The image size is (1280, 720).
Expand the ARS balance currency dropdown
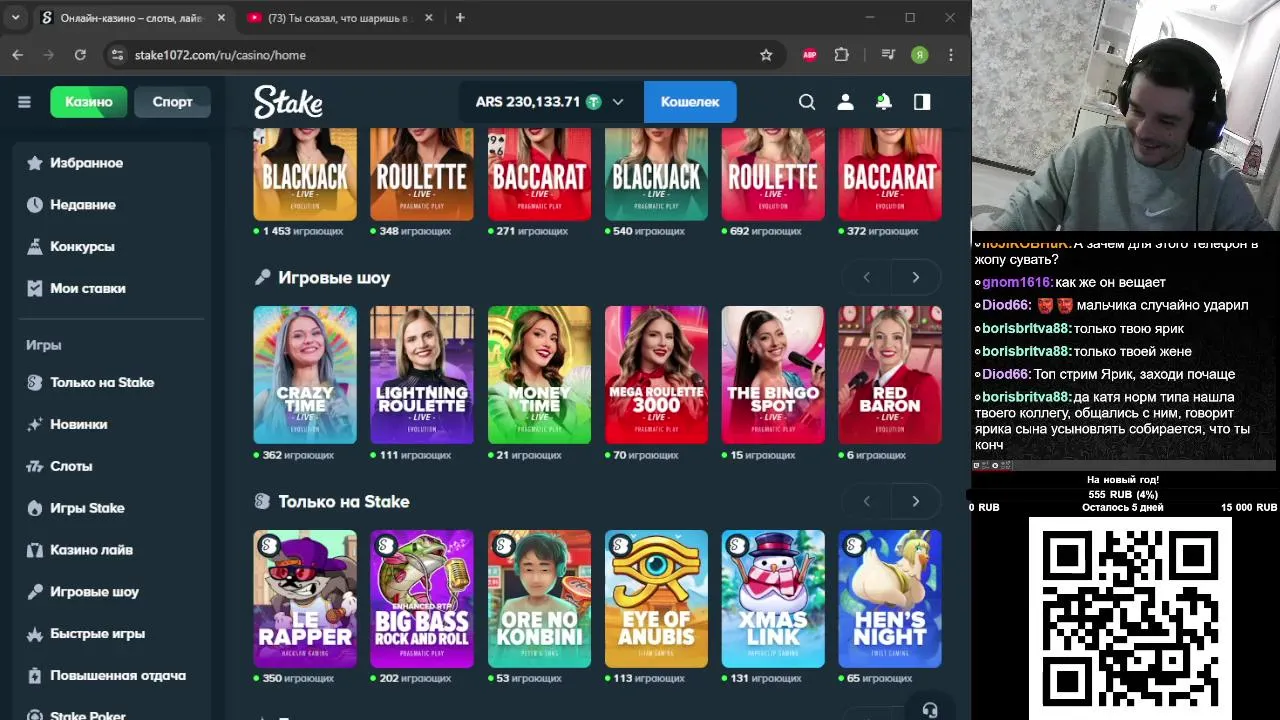pos(618,102)
